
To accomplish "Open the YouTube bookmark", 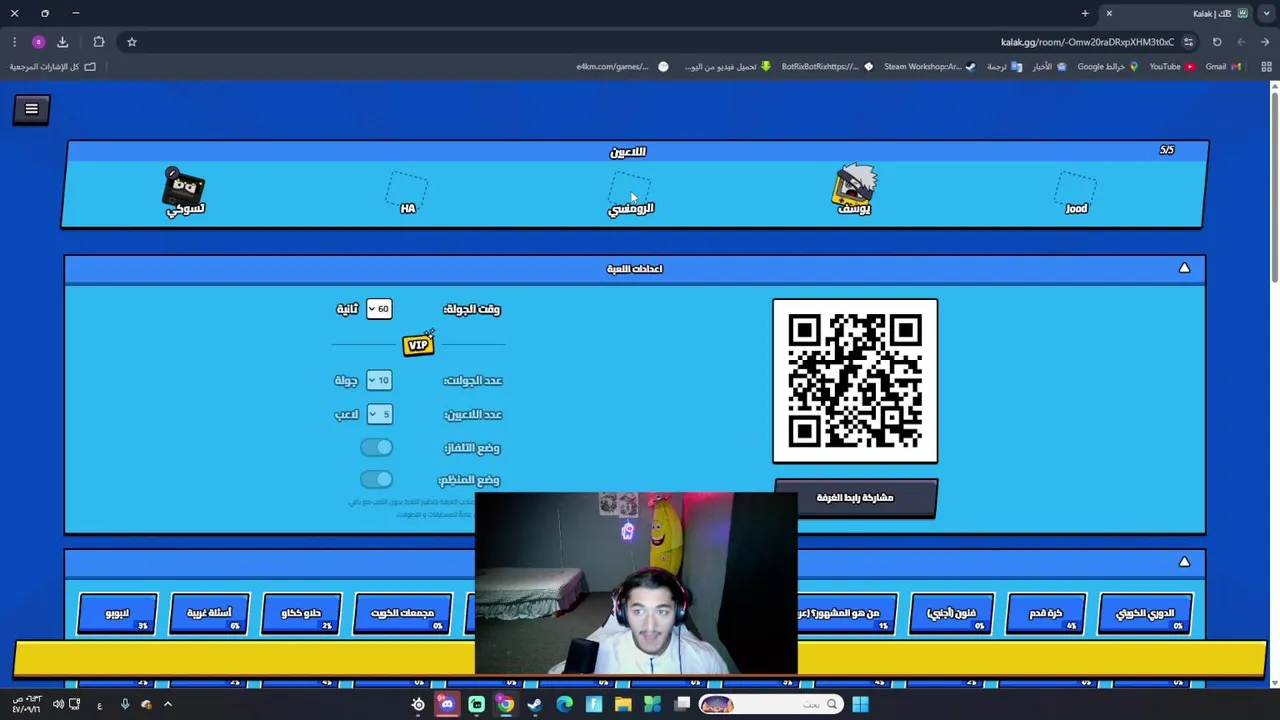I will coord(1171,67).
